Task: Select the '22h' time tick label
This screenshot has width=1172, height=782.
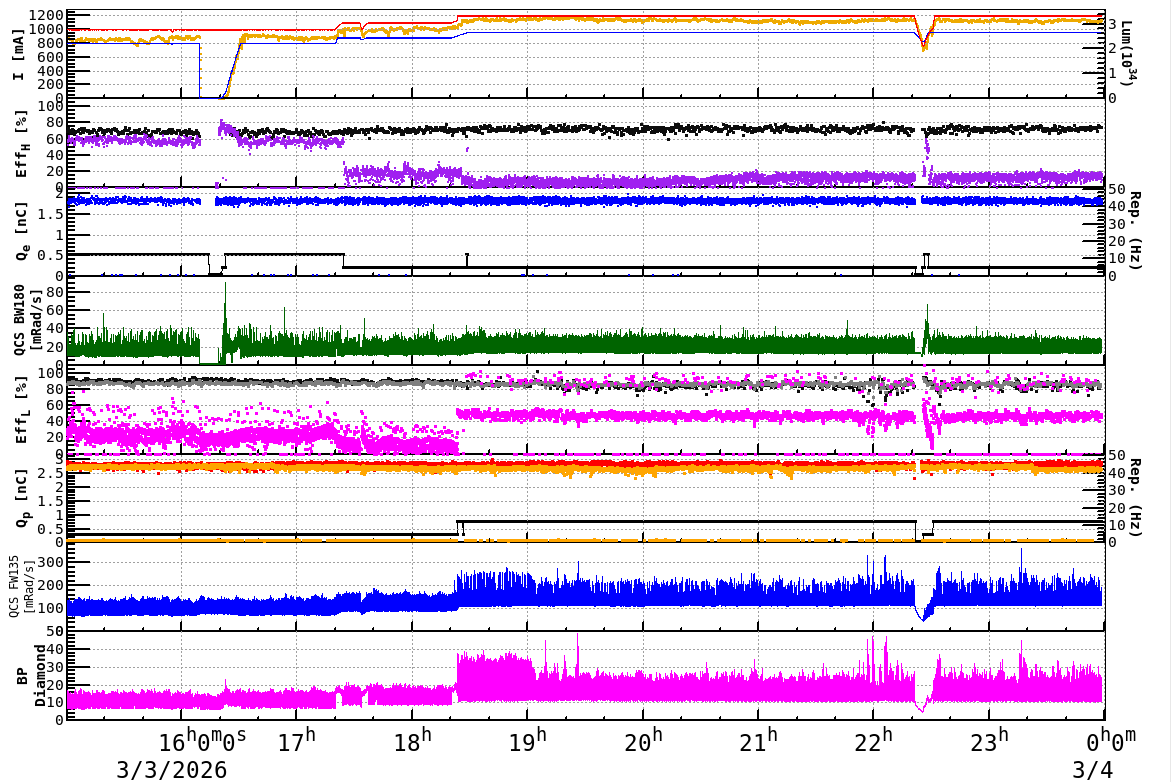Action: tap(874, 741)
